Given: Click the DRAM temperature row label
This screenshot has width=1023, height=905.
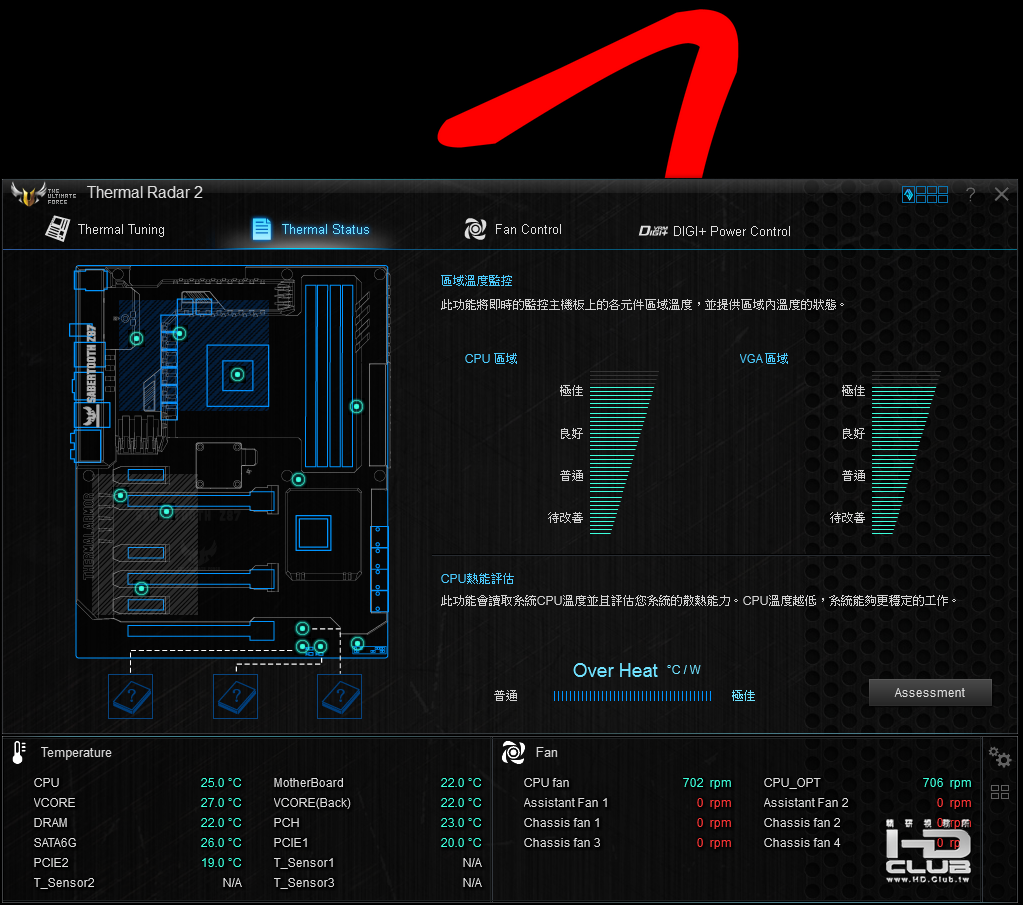Looking at the screenshot, I should coord(50,823).
